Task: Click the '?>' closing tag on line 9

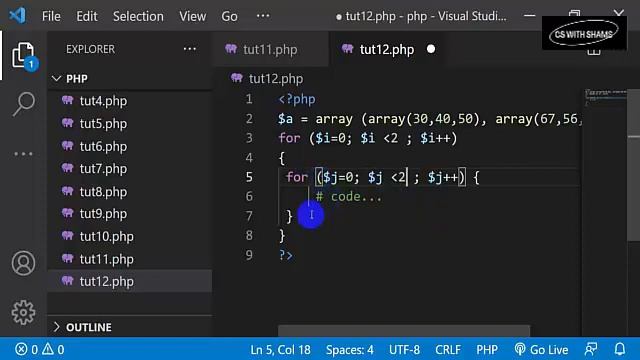Action: click(286, 256)
